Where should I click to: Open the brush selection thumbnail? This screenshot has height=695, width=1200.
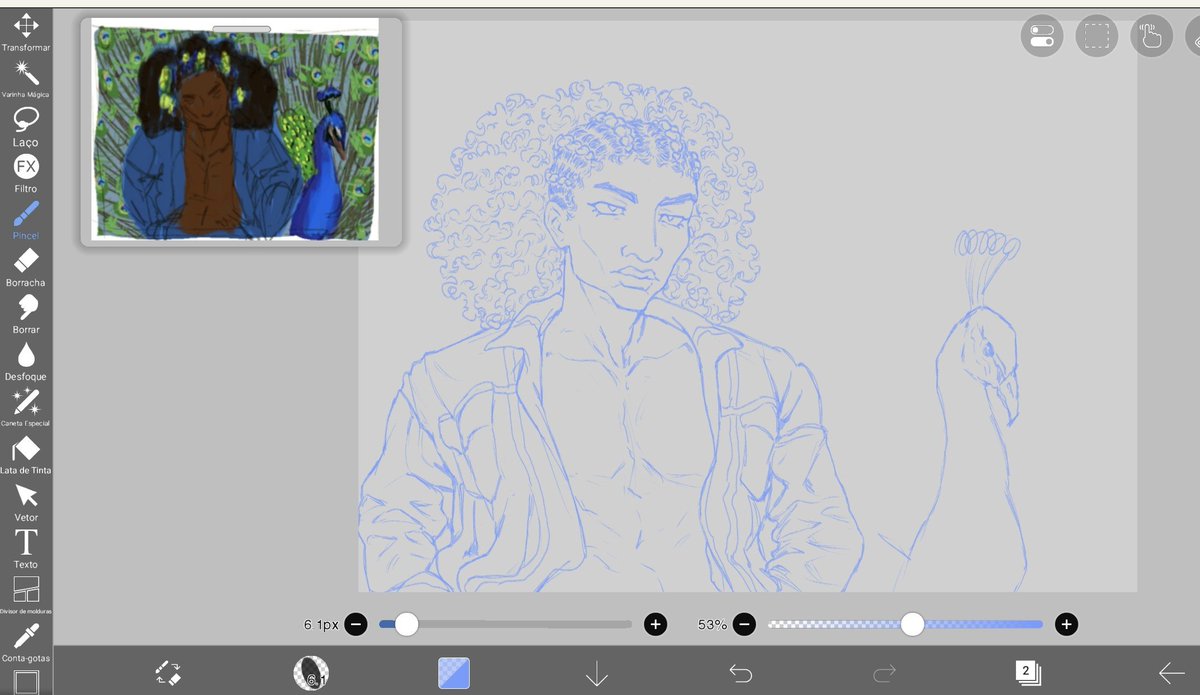point(312,672)
